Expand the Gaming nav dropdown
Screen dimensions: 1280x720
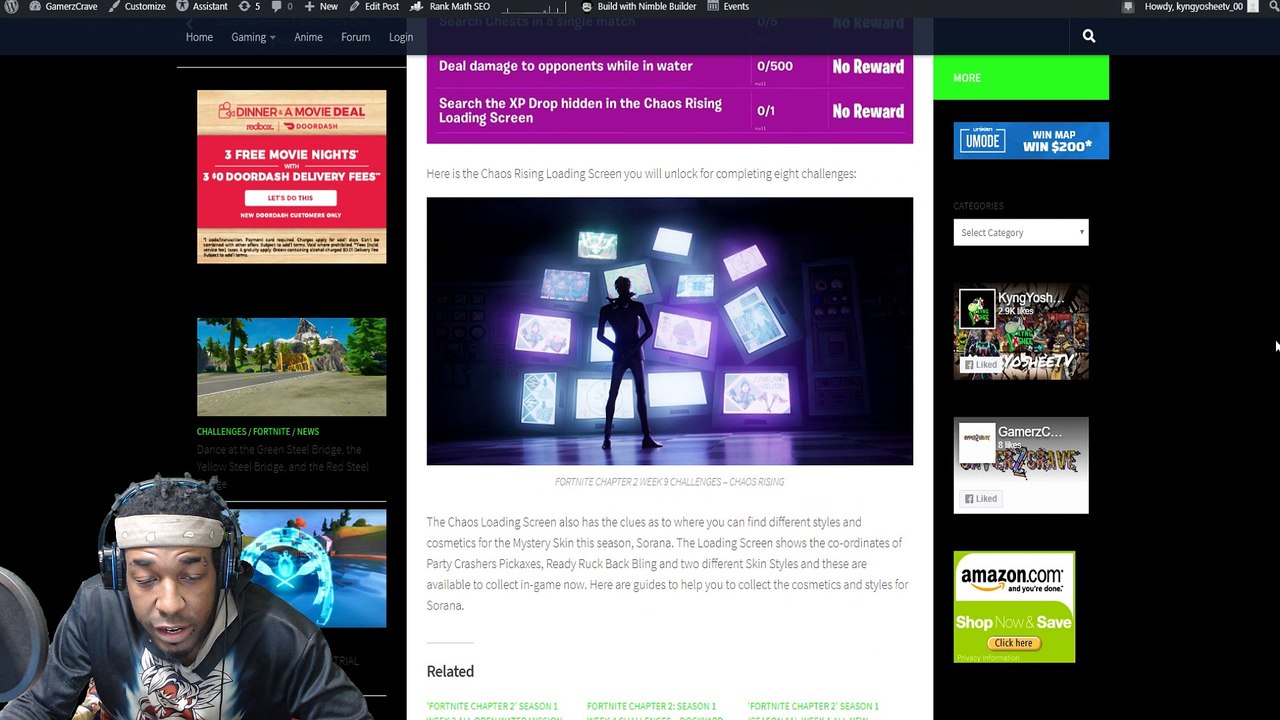pos(253,37)
